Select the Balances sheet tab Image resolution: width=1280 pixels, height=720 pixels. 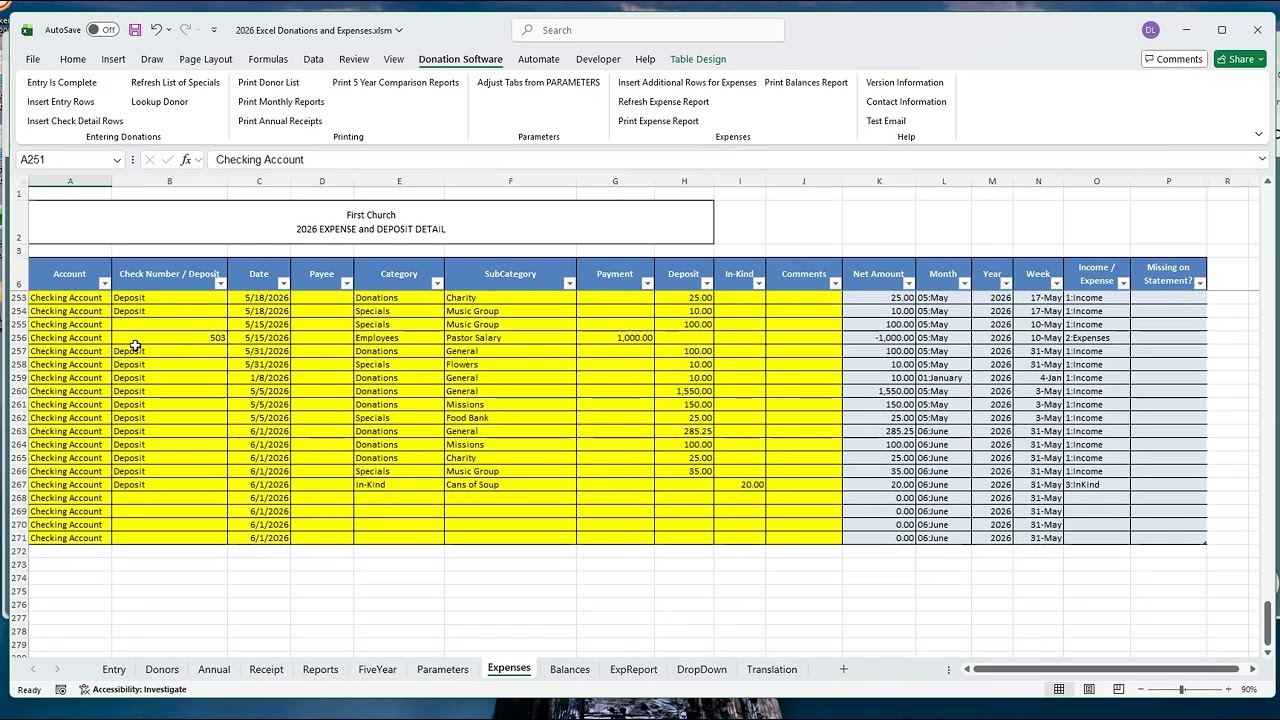pyautogui.click(x=570, y=669)
